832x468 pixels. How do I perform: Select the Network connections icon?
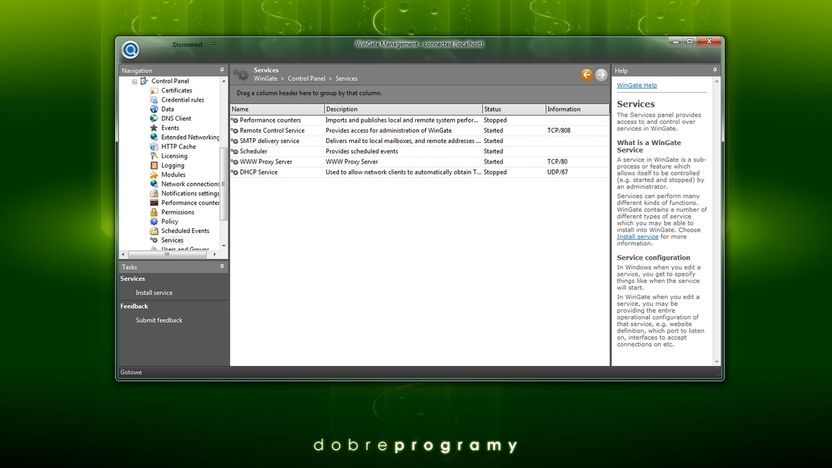(154, 184)
